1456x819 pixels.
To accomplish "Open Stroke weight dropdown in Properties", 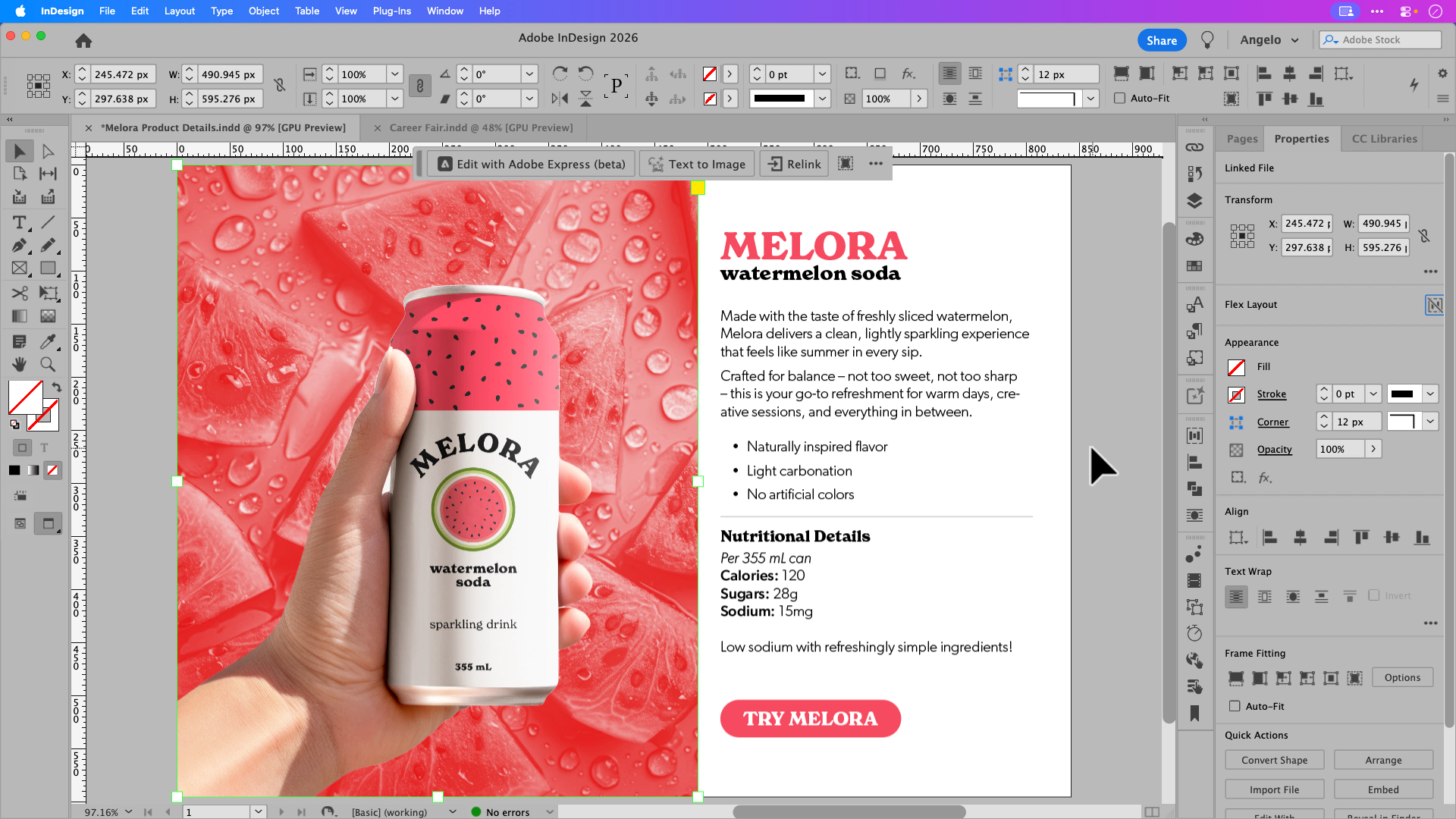I will pos(1373,394).
